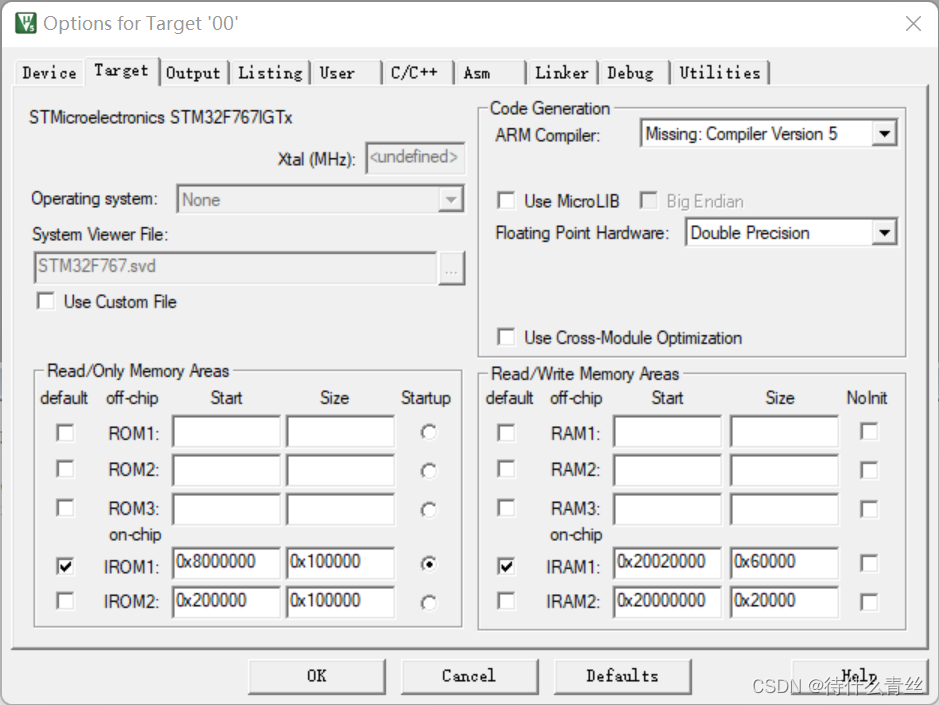Uncheck the IROM1 default checkbox
This screenshot has height=705, width=939.
point(65,566)
